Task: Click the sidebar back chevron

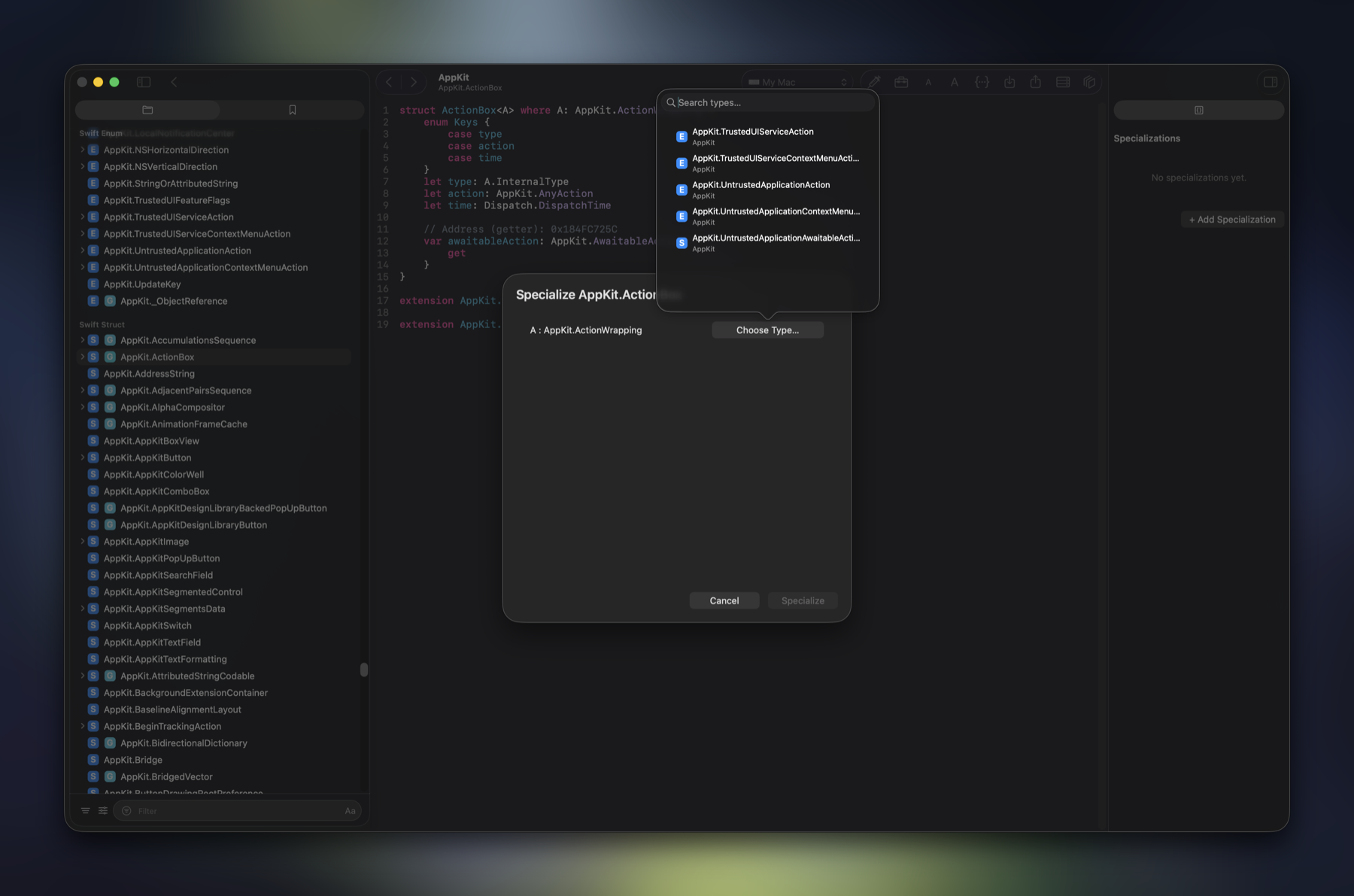Action: tap(174, 82)
